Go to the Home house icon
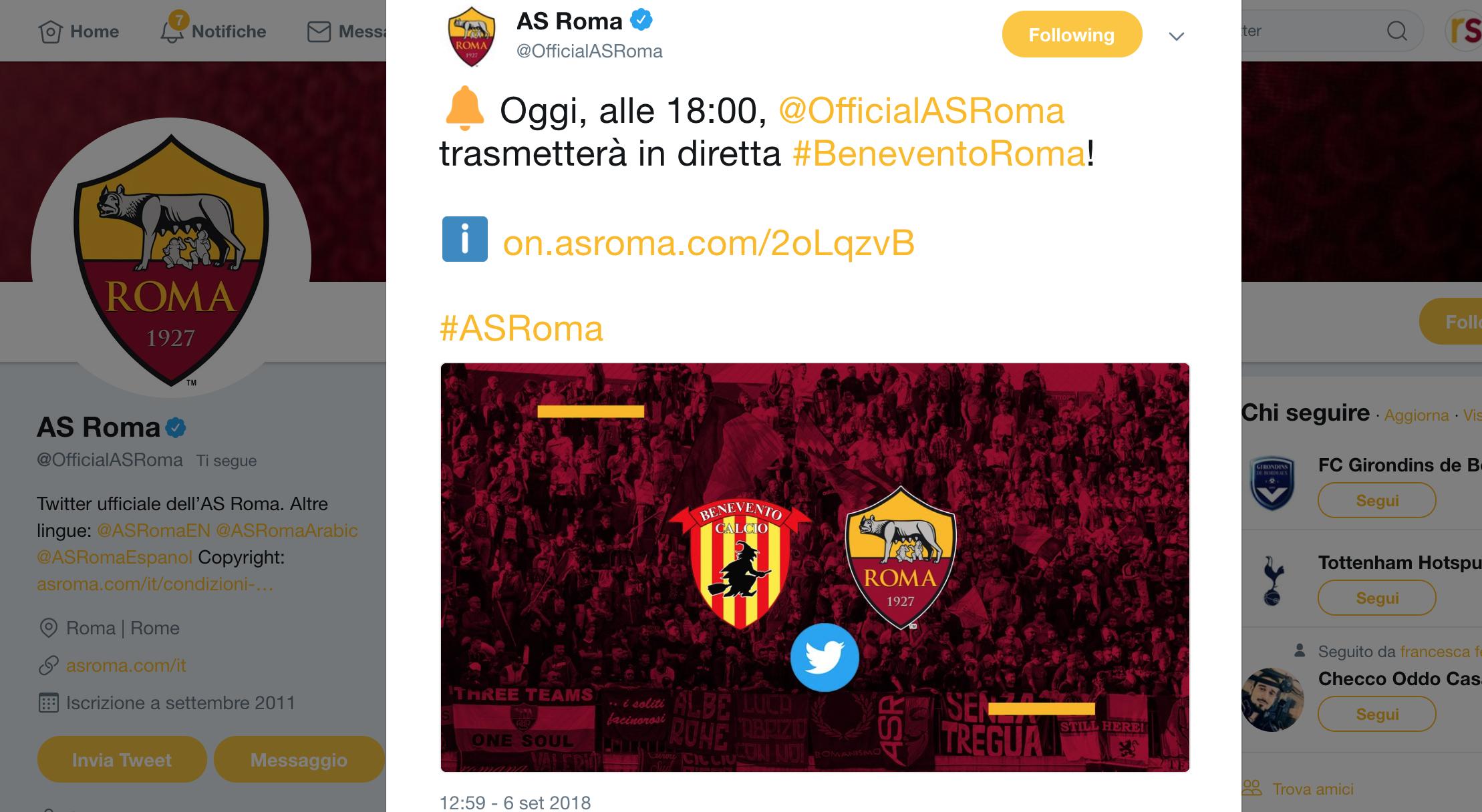 [50, 31]
